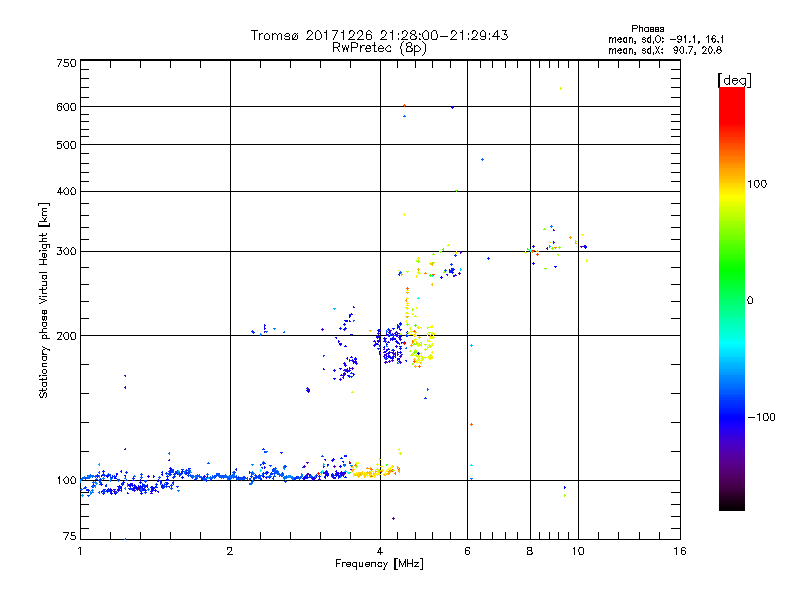Click the x-axis tick label '2'

click(230, 551)
